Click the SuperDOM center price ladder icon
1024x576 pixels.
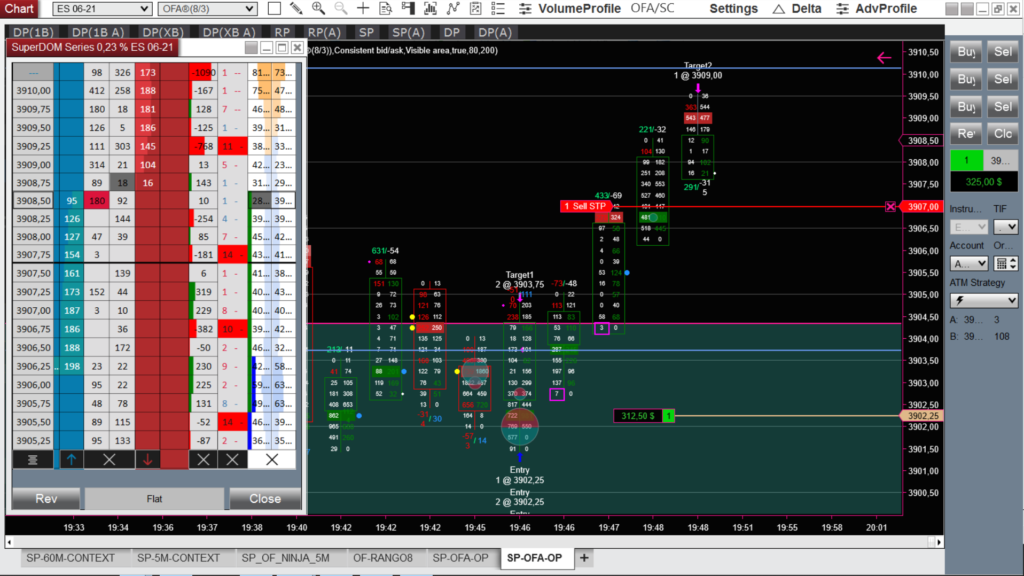click(33, 460)
